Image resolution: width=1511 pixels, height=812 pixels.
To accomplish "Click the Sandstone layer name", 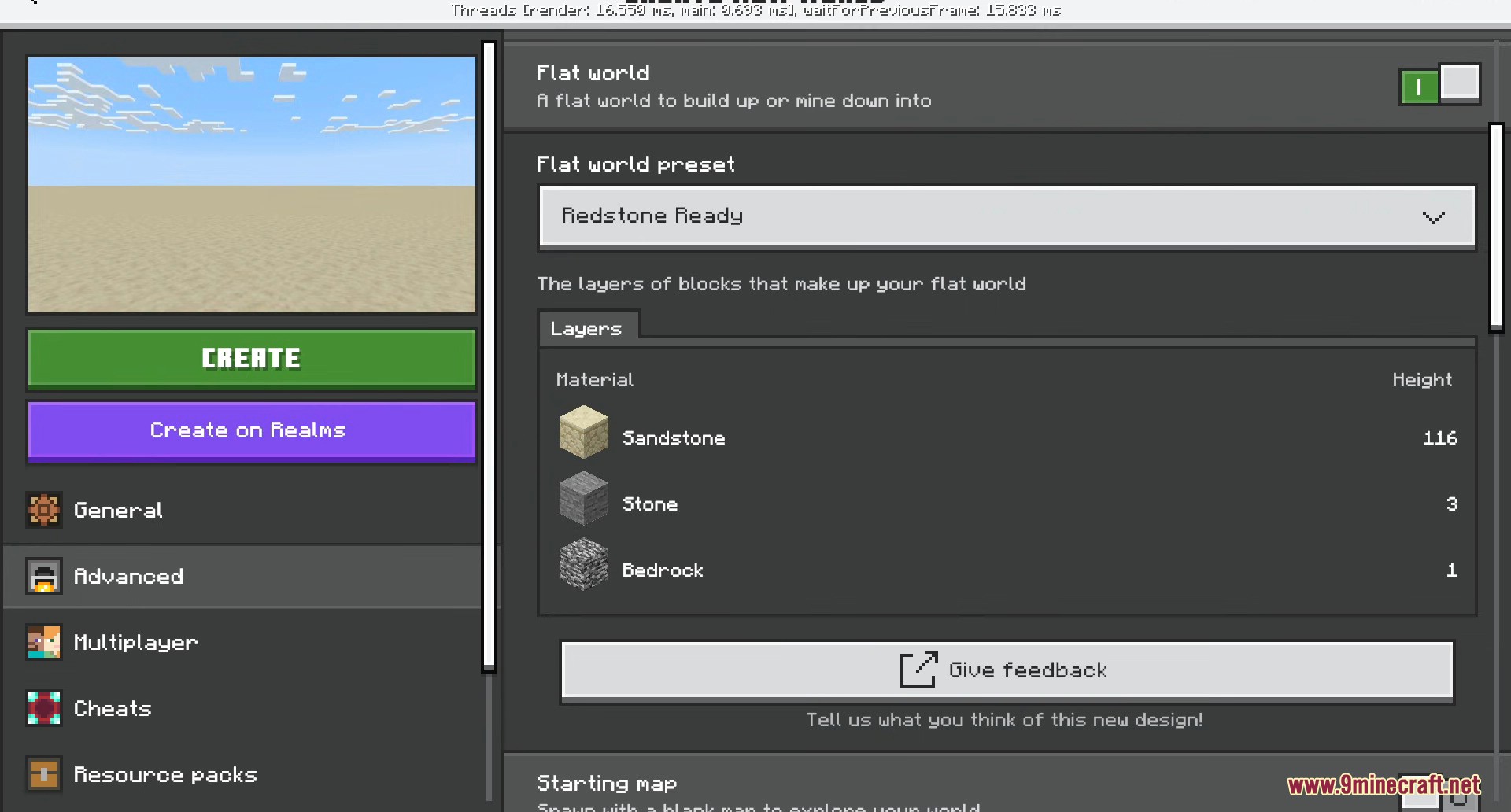I will [x=674, y=438].
